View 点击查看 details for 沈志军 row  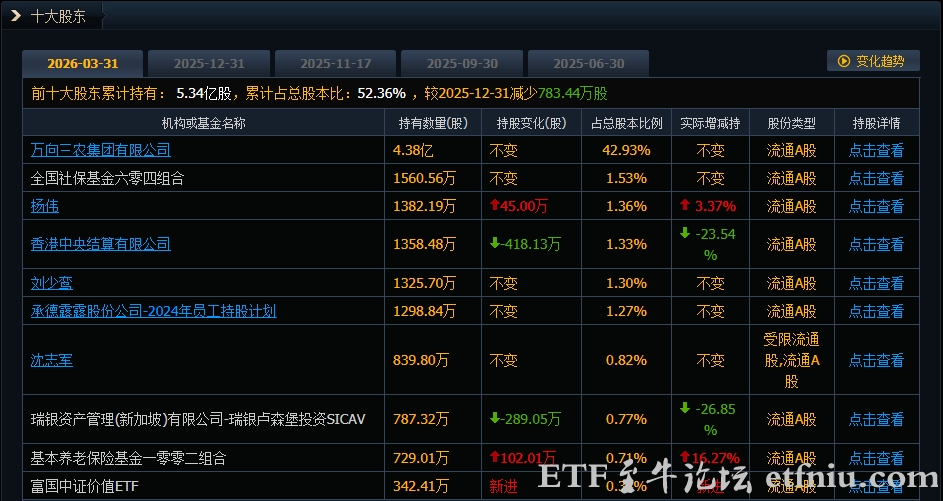[x=876, y=360]
